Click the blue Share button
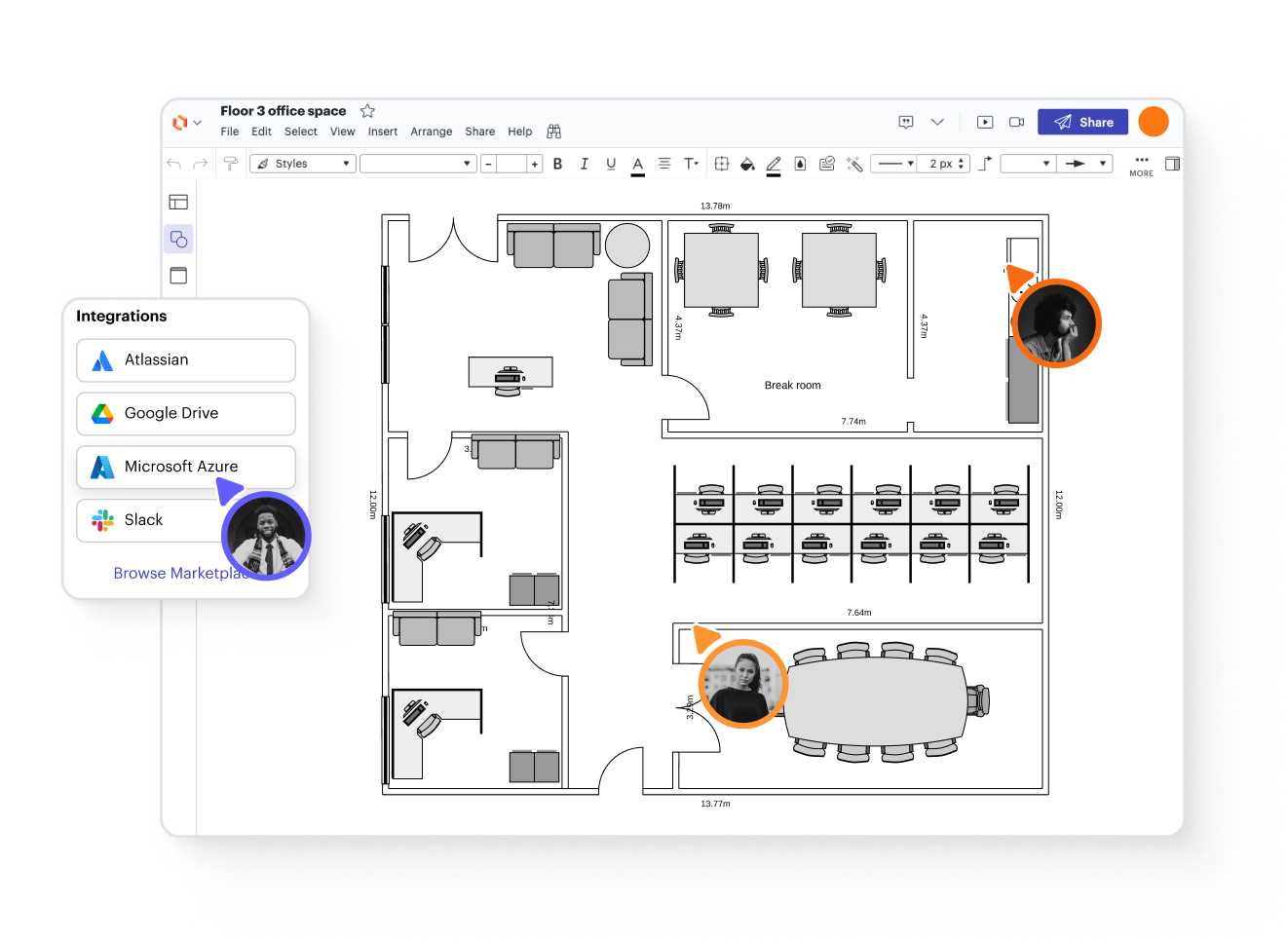The width and height of the screenshot is (1288, 941). 1082,122
